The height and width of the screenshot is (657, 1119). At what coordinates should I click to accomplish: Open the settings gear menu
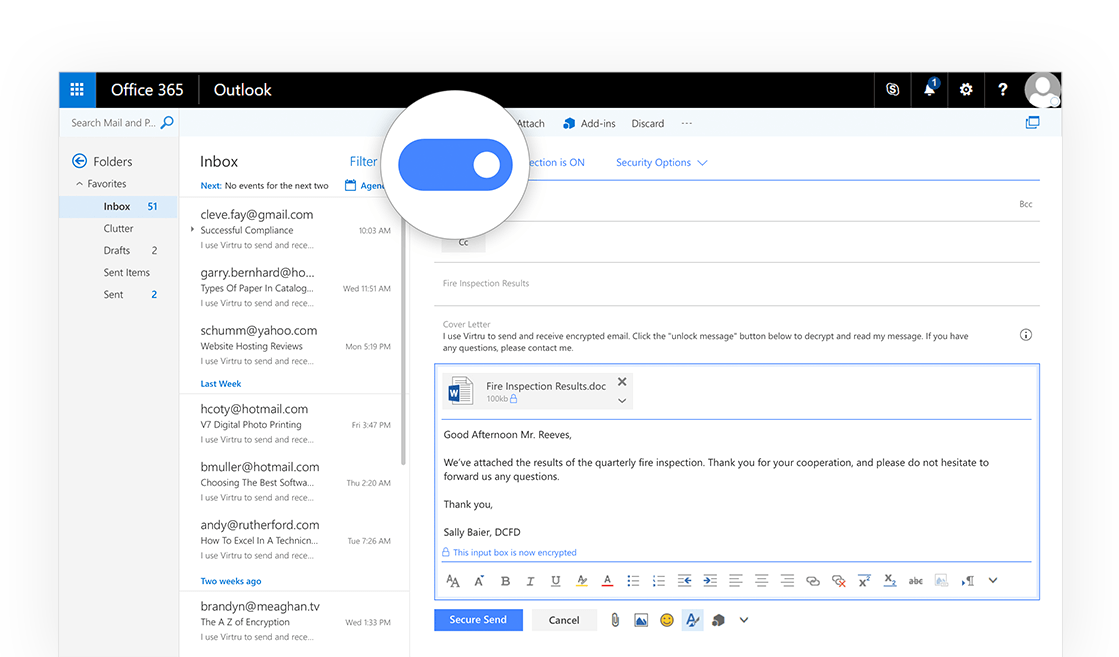coord(966,90)
